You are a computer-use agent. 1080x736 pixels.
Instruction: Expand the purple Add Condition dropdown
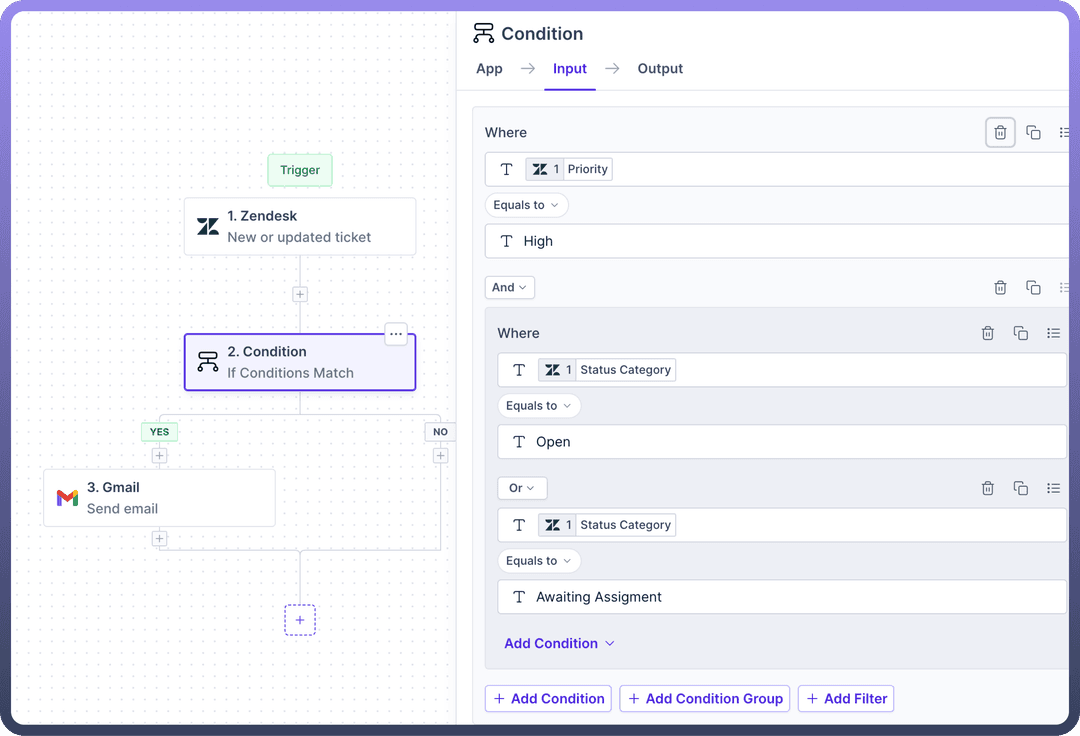click(x=559, y=644)
